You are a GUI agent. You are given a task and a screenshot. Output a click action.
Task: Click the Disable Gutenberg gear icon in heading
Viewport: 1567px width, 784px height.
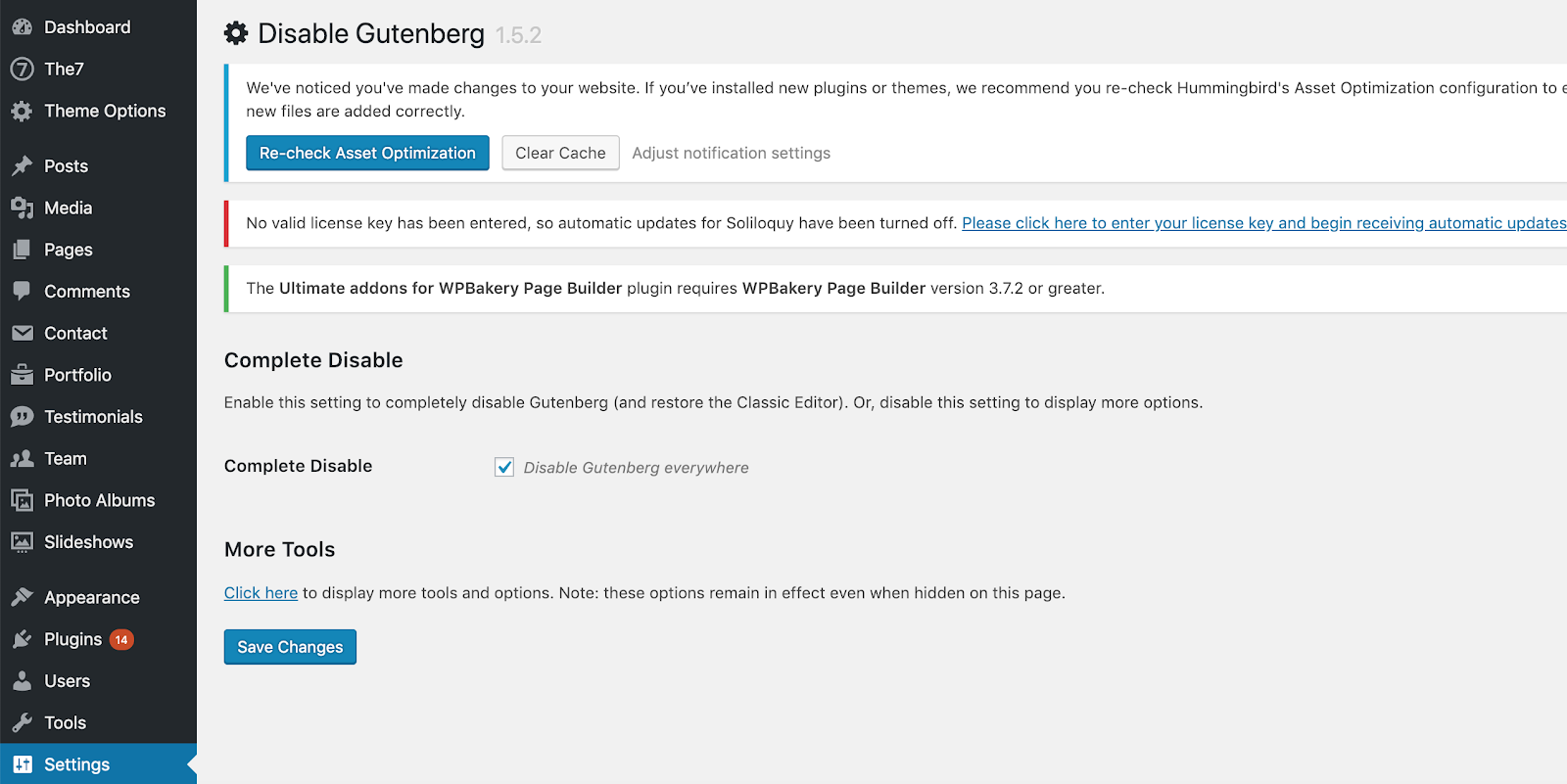tap(236, 33)
